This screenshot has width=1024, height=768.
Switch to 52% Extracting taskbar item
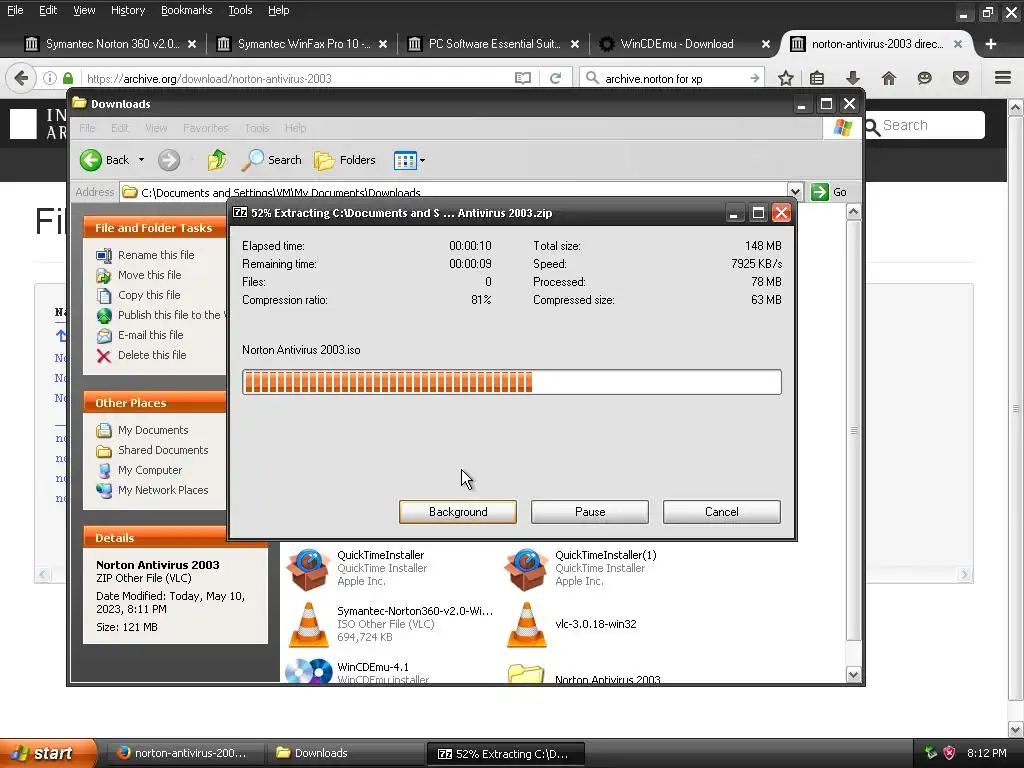click(505, 753)
